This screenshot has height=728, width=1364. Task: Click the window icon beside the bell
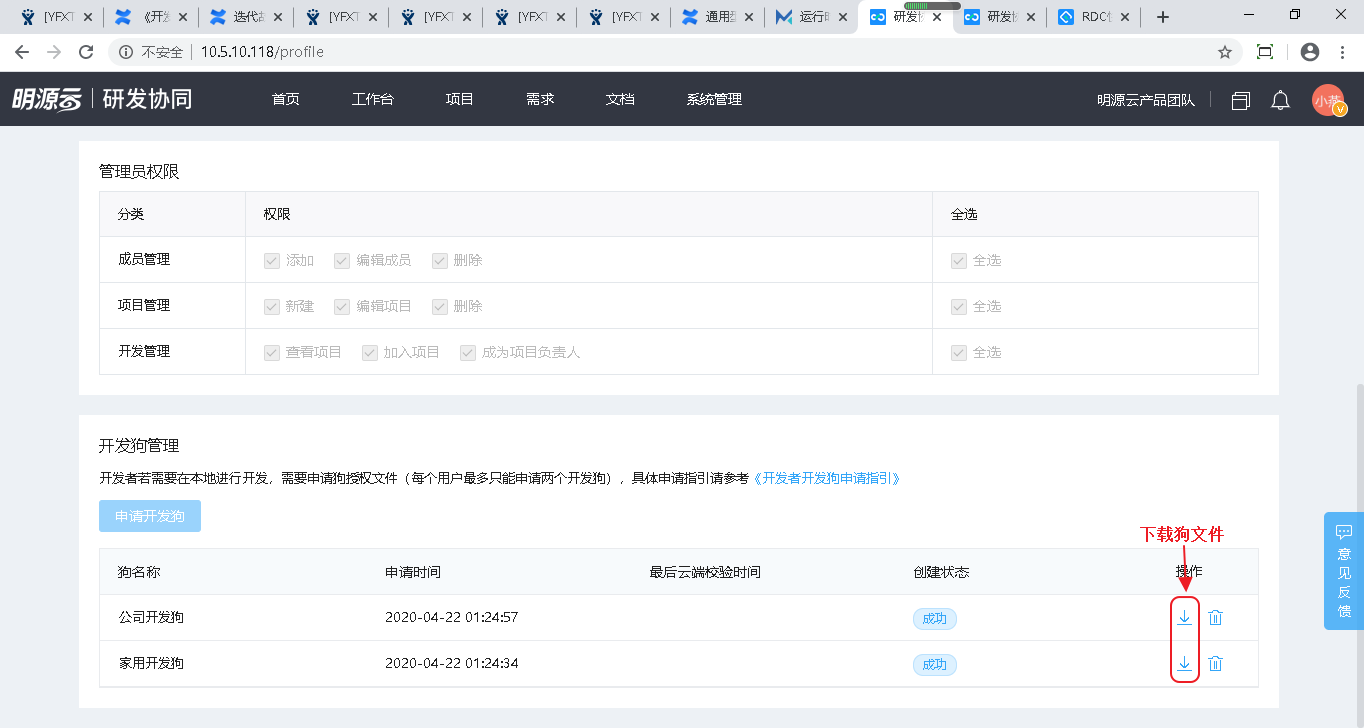(1241, 100)
